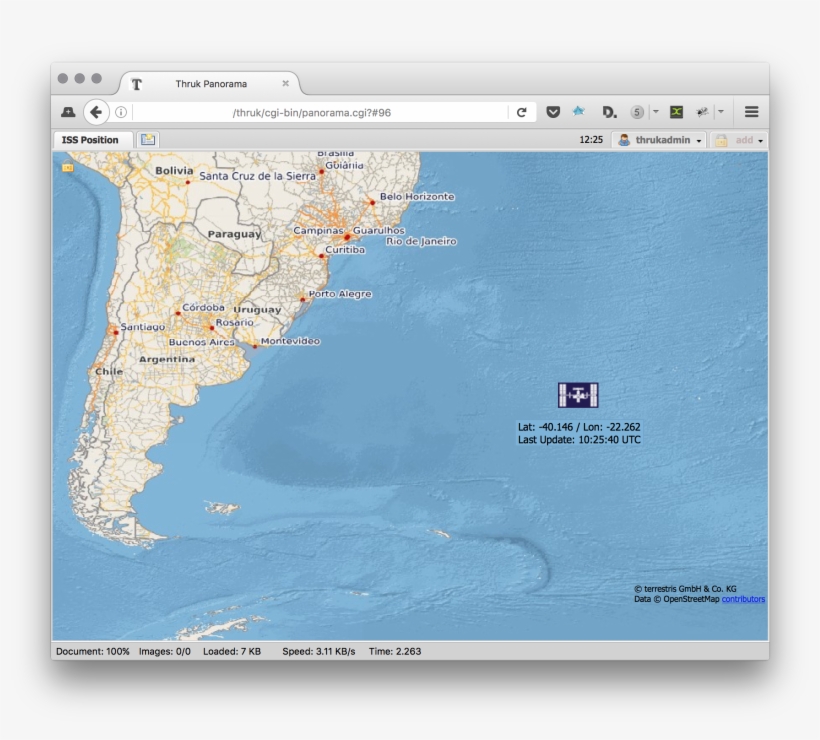This screenshot has height=740, width=820.
Task: Click the new dashboard tab icon
Action: [x=147, y=140]
